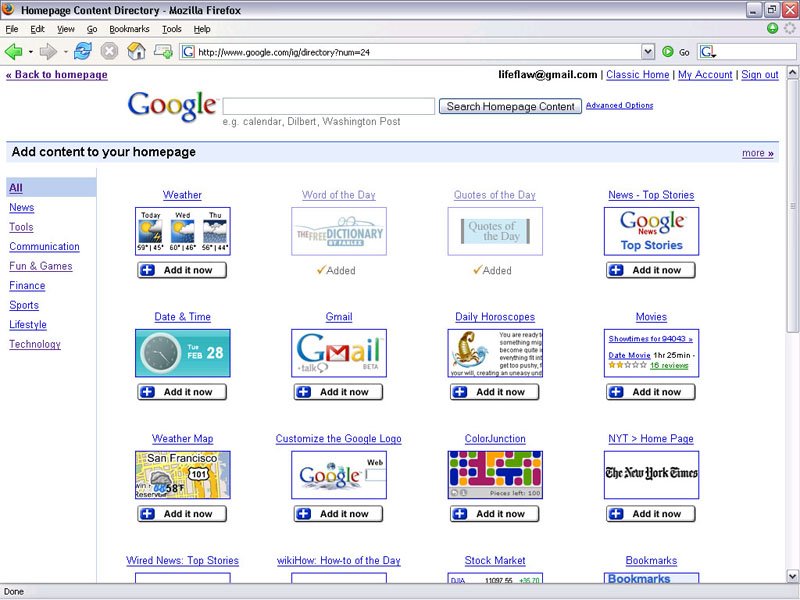The width and height of the screenshot is (800, 600).
Task: Open the wikiHow: How-to of the Day link
Action: (338, 560)
